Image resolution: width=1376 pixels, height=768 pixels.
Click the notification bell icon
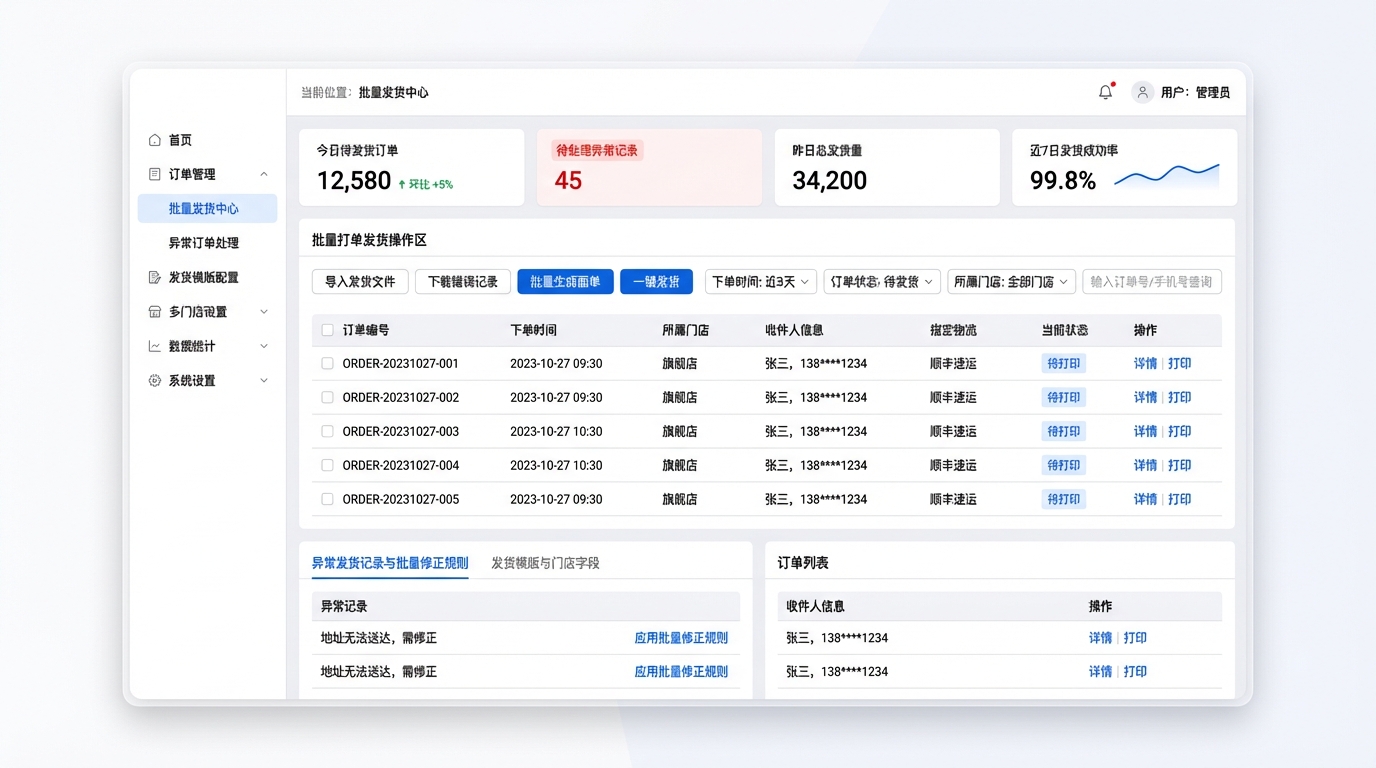[x=1105, y=92]
